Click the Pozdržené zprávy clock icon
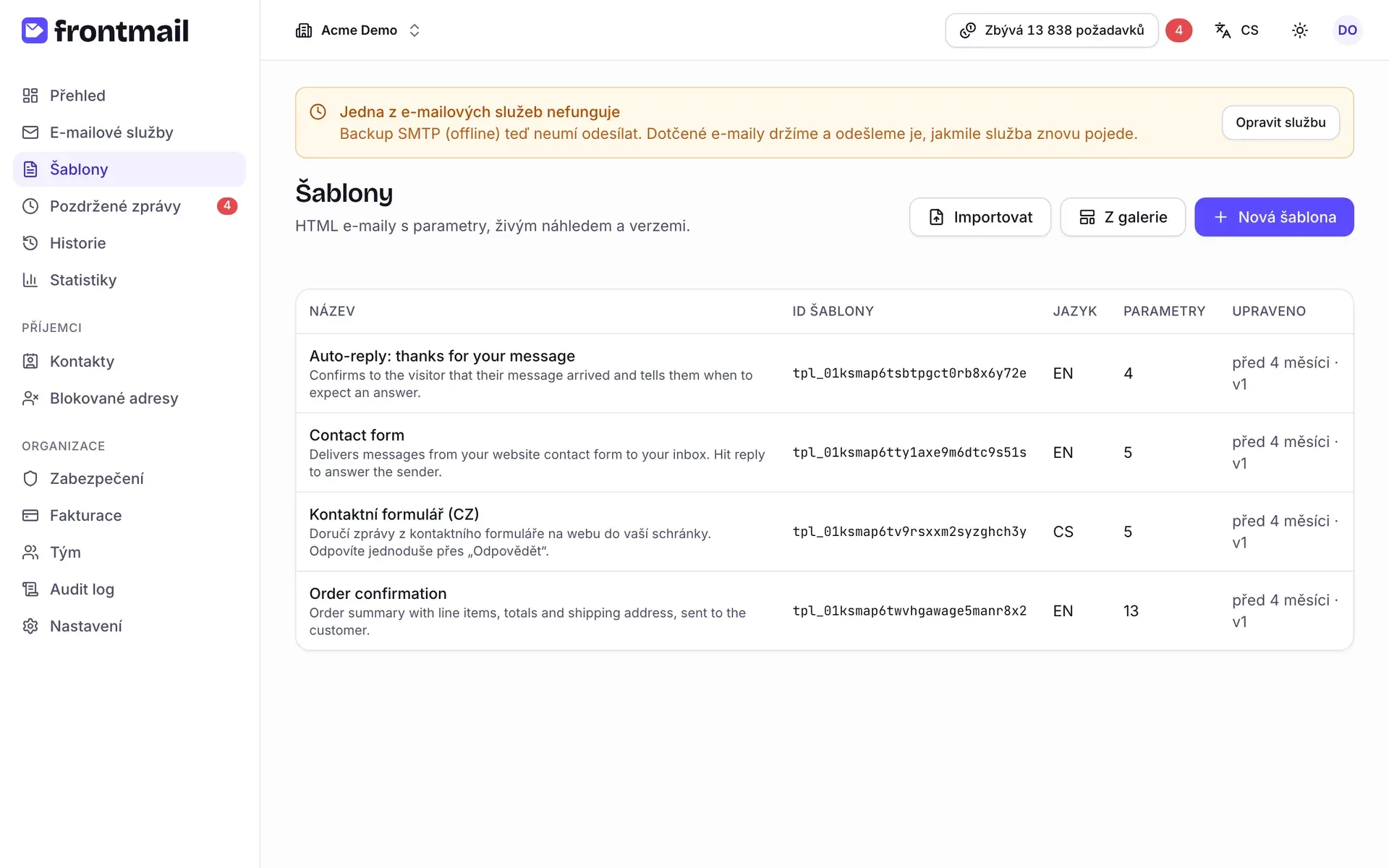The width and height of the screenshot is (1389, 868). click(30, 206)
